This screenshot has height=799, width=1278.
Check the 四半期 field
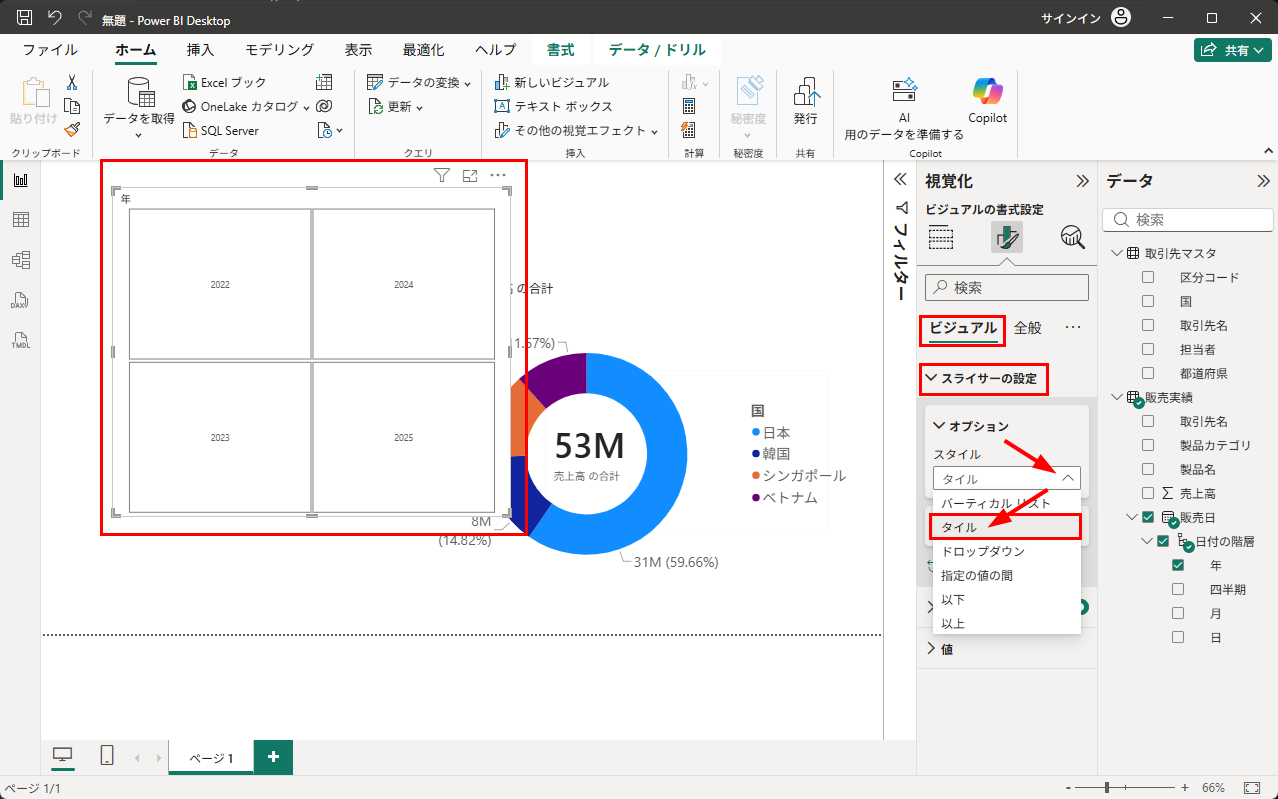tap(1179, 589)
